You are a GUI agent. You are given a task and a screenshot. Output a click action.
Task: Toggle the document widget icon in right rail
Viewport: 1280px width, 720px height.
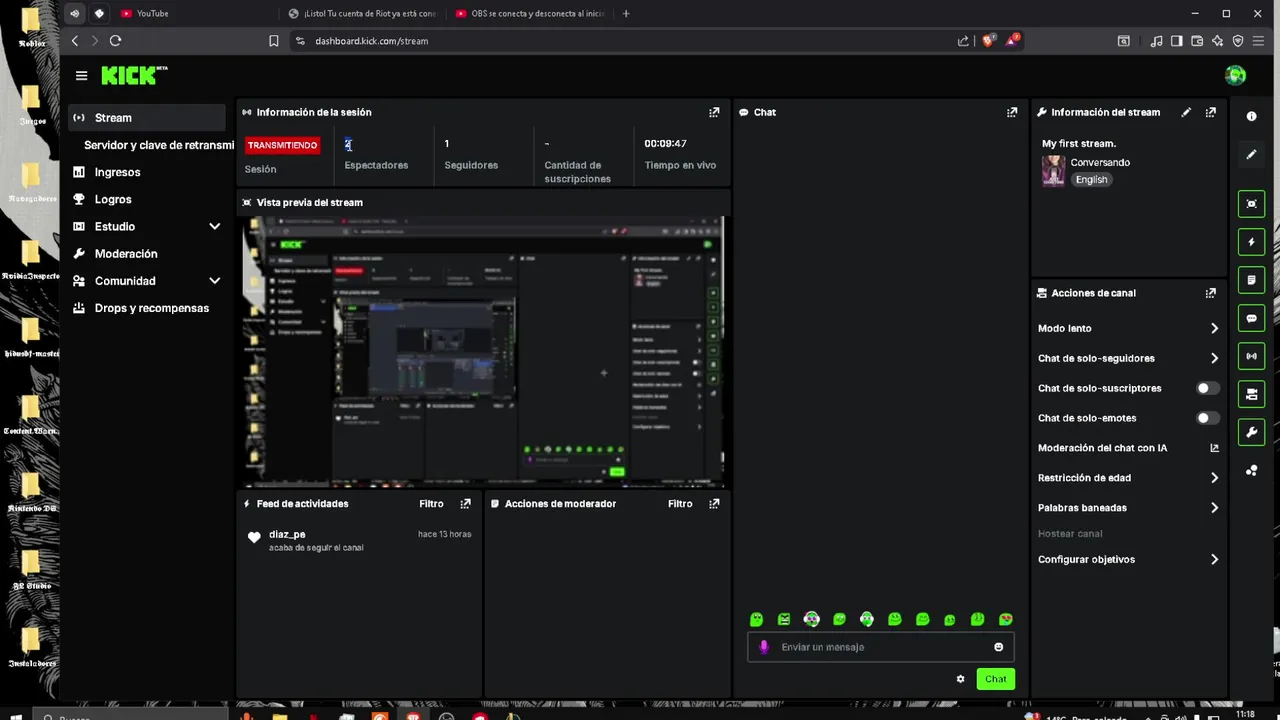point(1252,280)
